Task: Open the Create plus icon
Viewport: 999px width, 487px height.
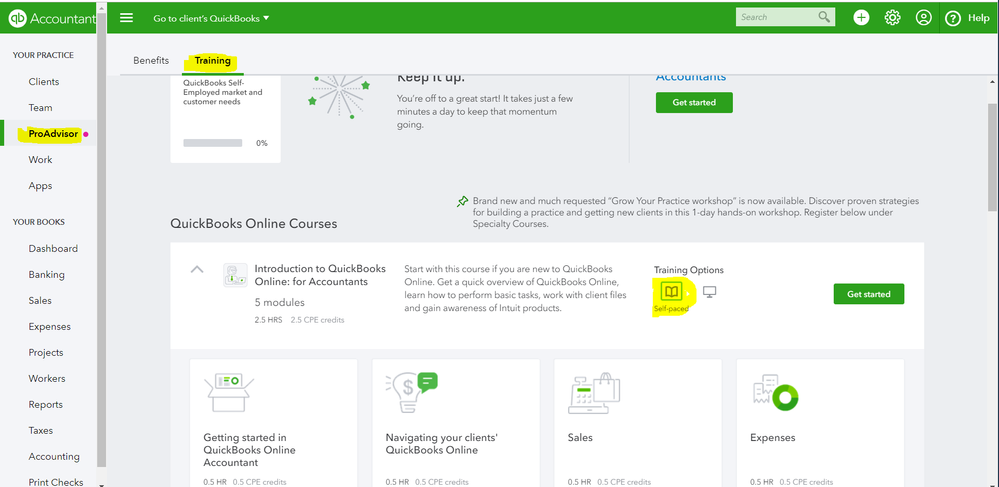Action: 862,17
